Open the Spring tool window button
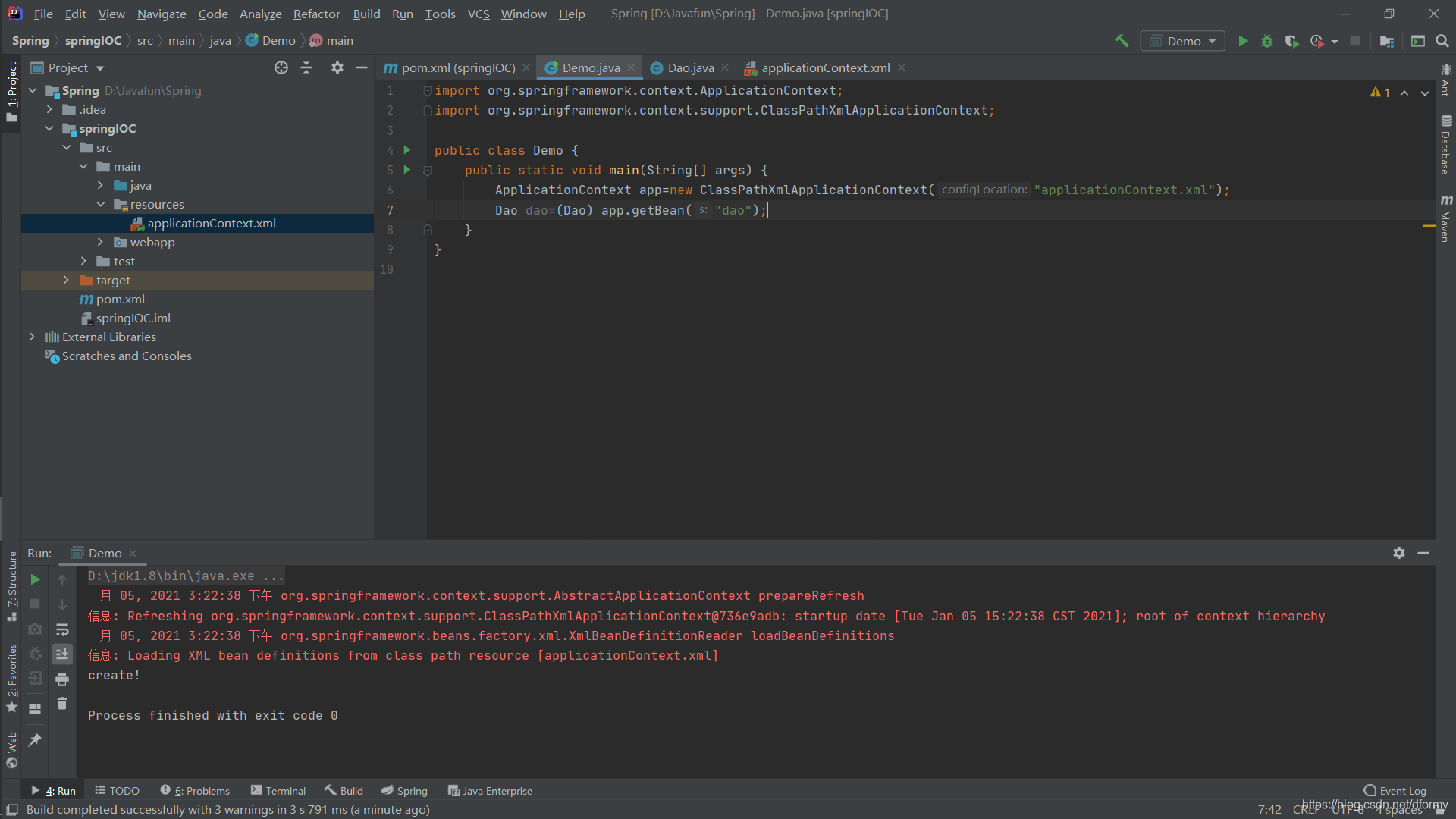Viewport: 1456px width, 819px height. pos(404,791)
